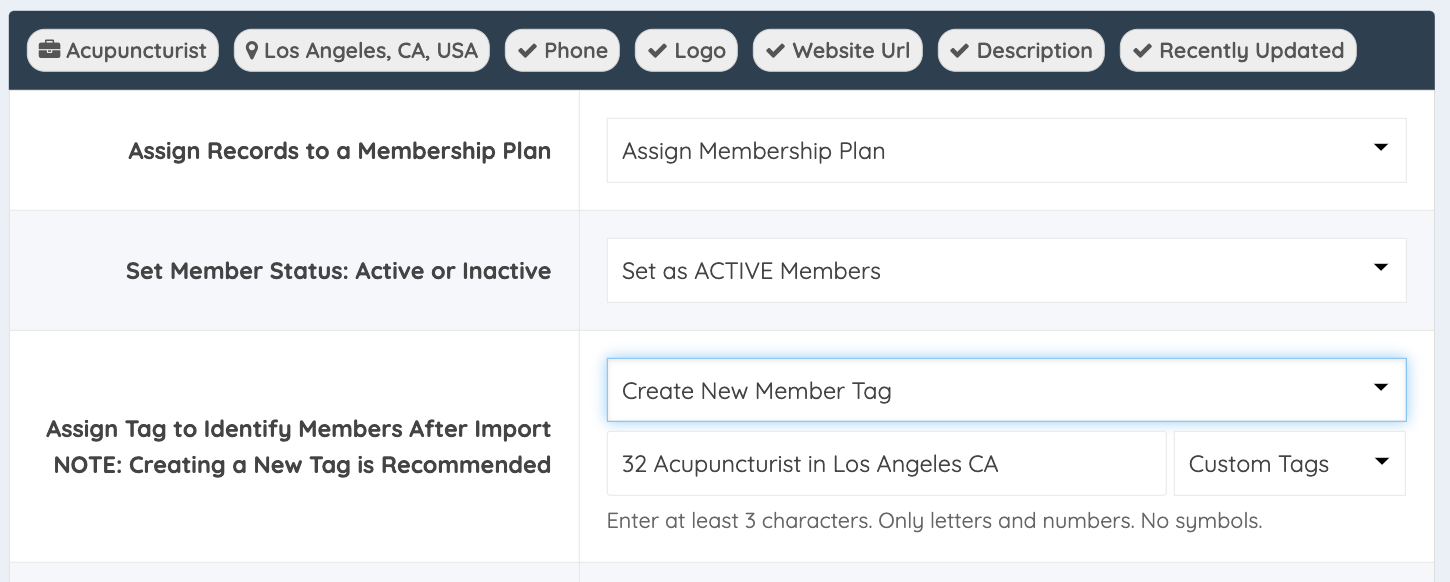
Task: Click the checkmark icon on Description chip
Action: click(959, 51)
